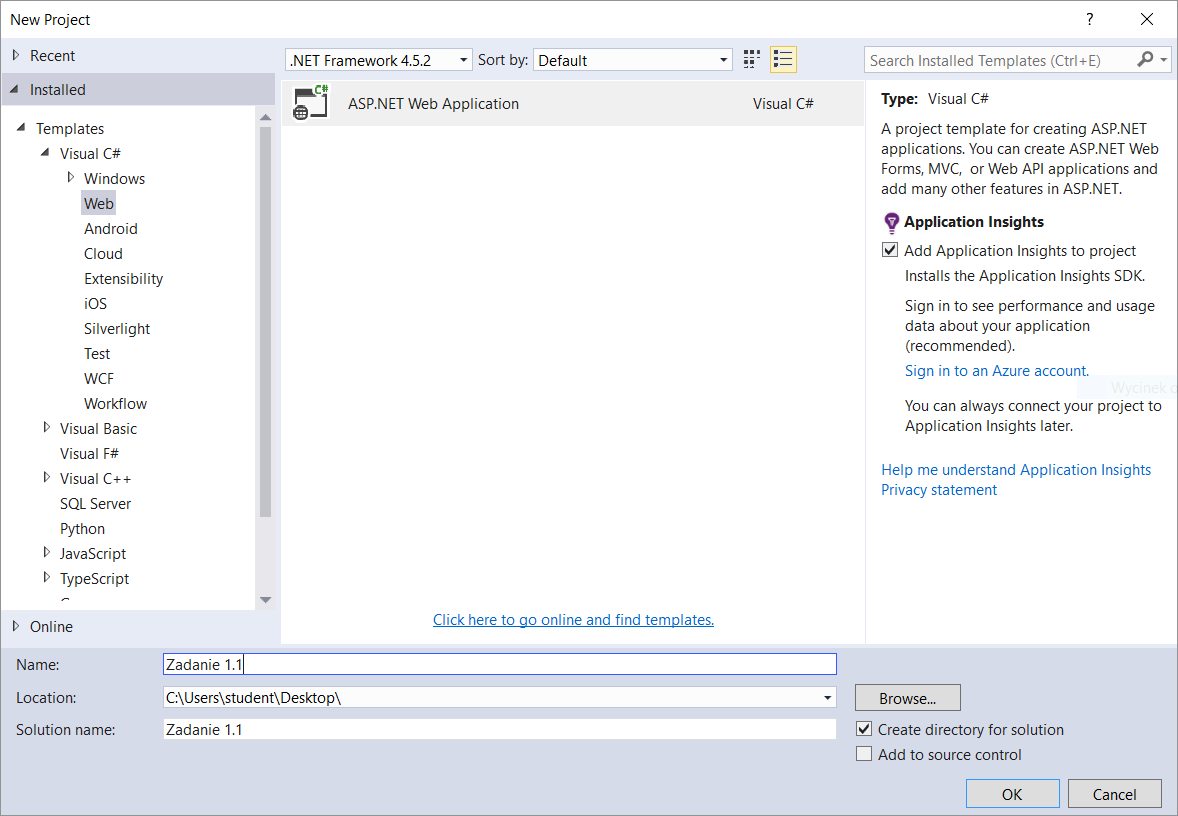Screen dimensions: 1178x816
Task: Collapse the Templates tree node
Action: (x=21, y=128)
